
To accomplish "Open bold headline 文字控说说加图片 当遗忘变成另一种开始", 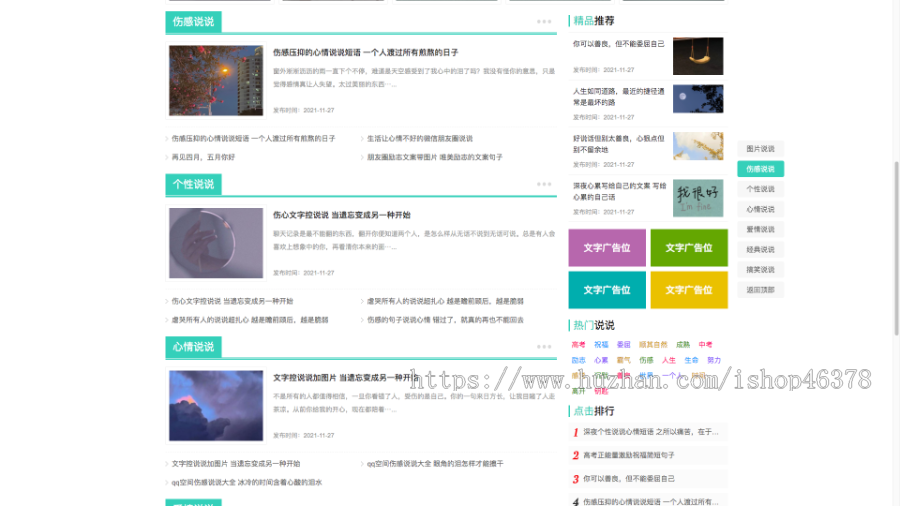I will point(346,377).
